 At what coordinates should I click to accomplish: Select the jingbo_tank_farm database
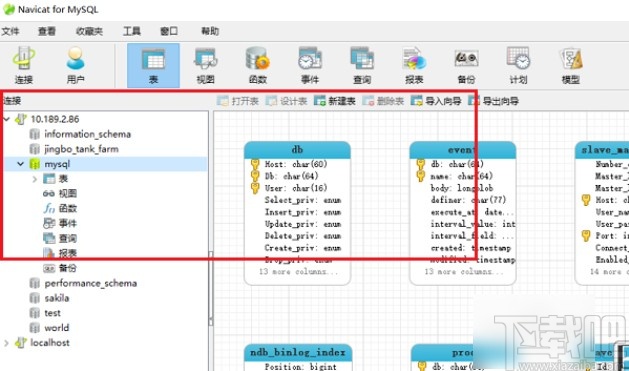(81, 149)
